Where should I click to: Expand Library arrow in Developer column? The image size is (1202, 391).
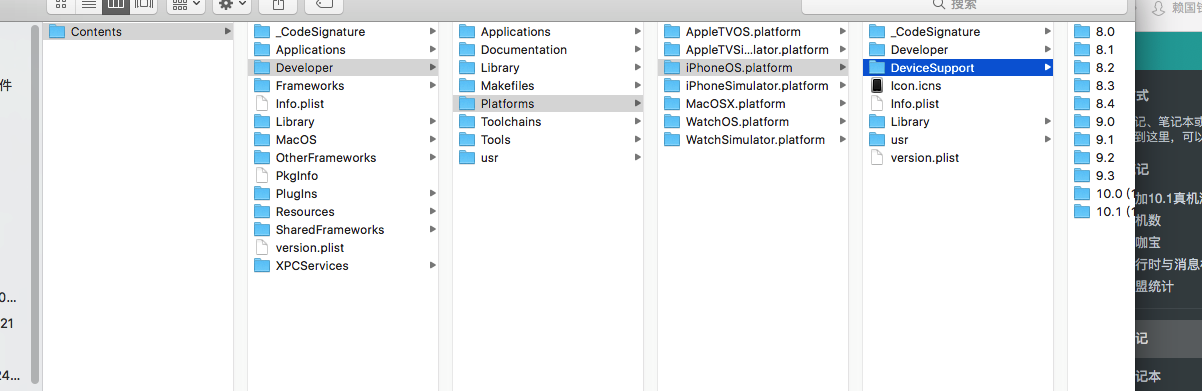pyautogui.click(x=638, y=68)
